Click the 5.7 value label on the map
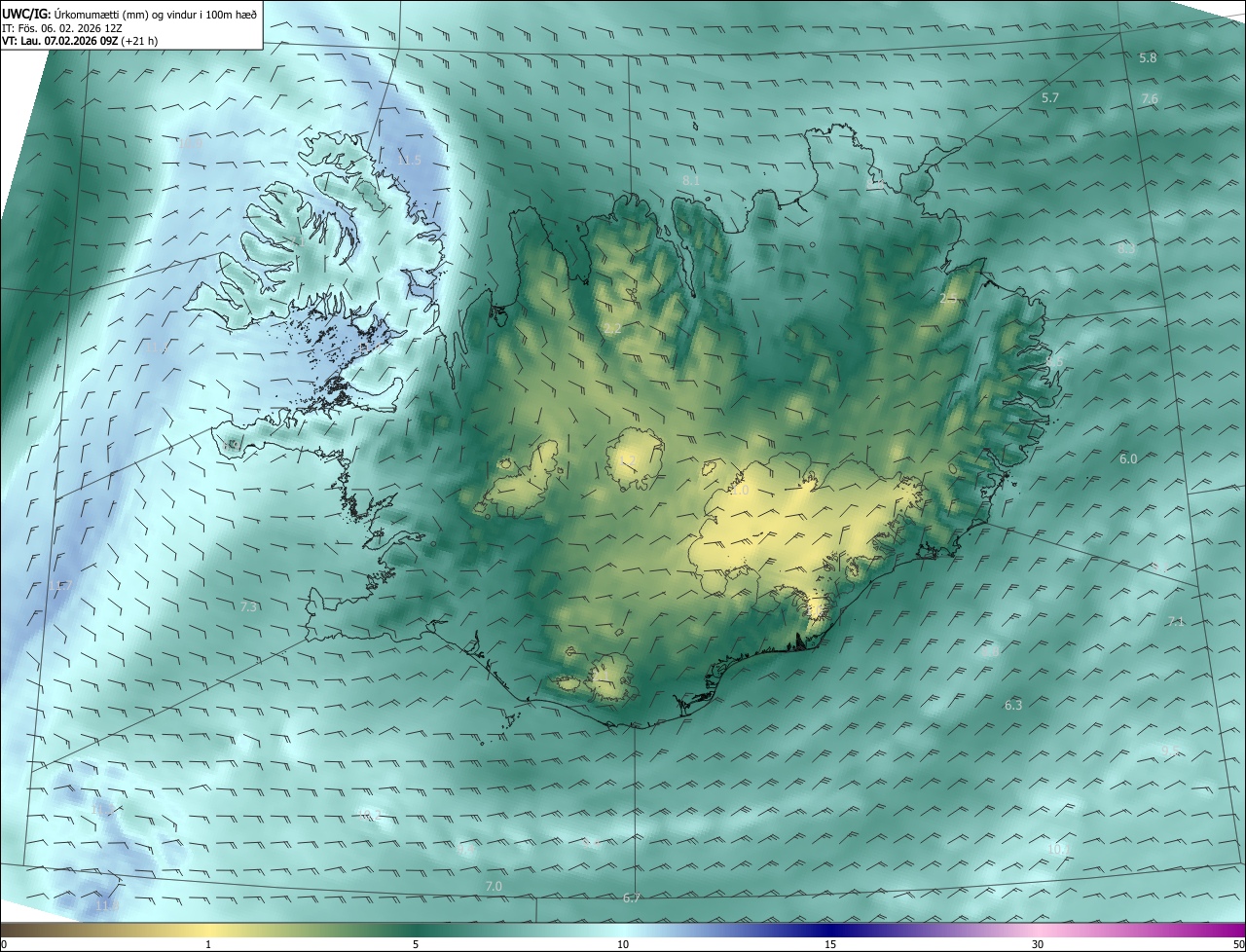This screenshot has height=952, width=1246. (1050, 98)
